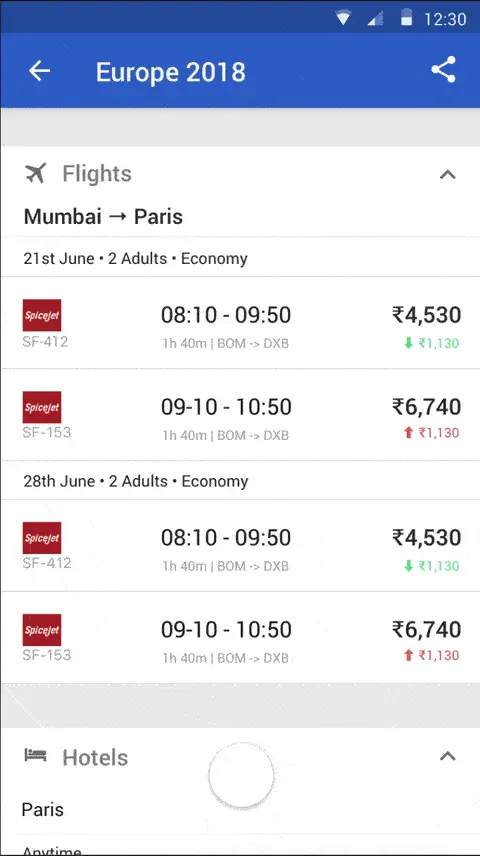Open the Paris hotel entry
The image size is (480, 856).
pyautogui.click(x=240, y=810)
